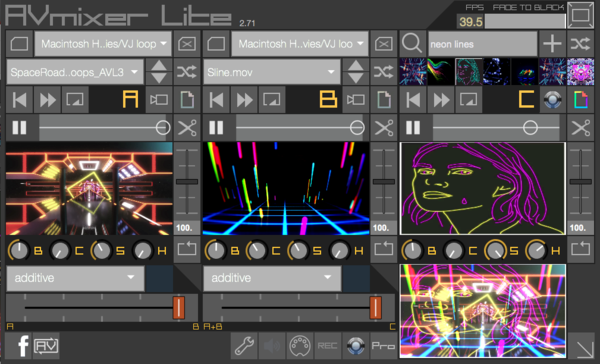Add search result with the plus button
This screenshot has width=600, height=364.
(552, 44)
